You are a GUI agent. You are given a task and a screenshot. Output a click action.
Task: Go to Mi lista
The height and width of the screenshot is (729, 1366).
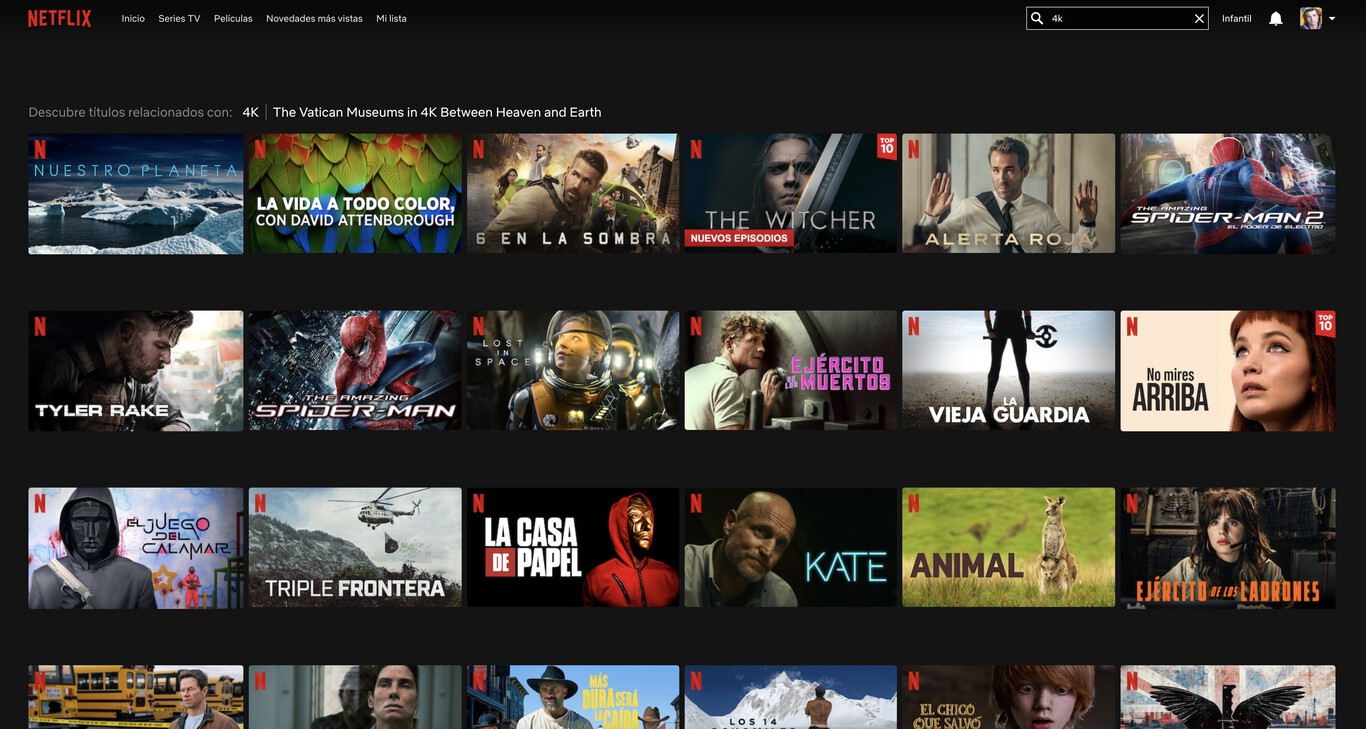pyautogui.click(x=389, y=16)
